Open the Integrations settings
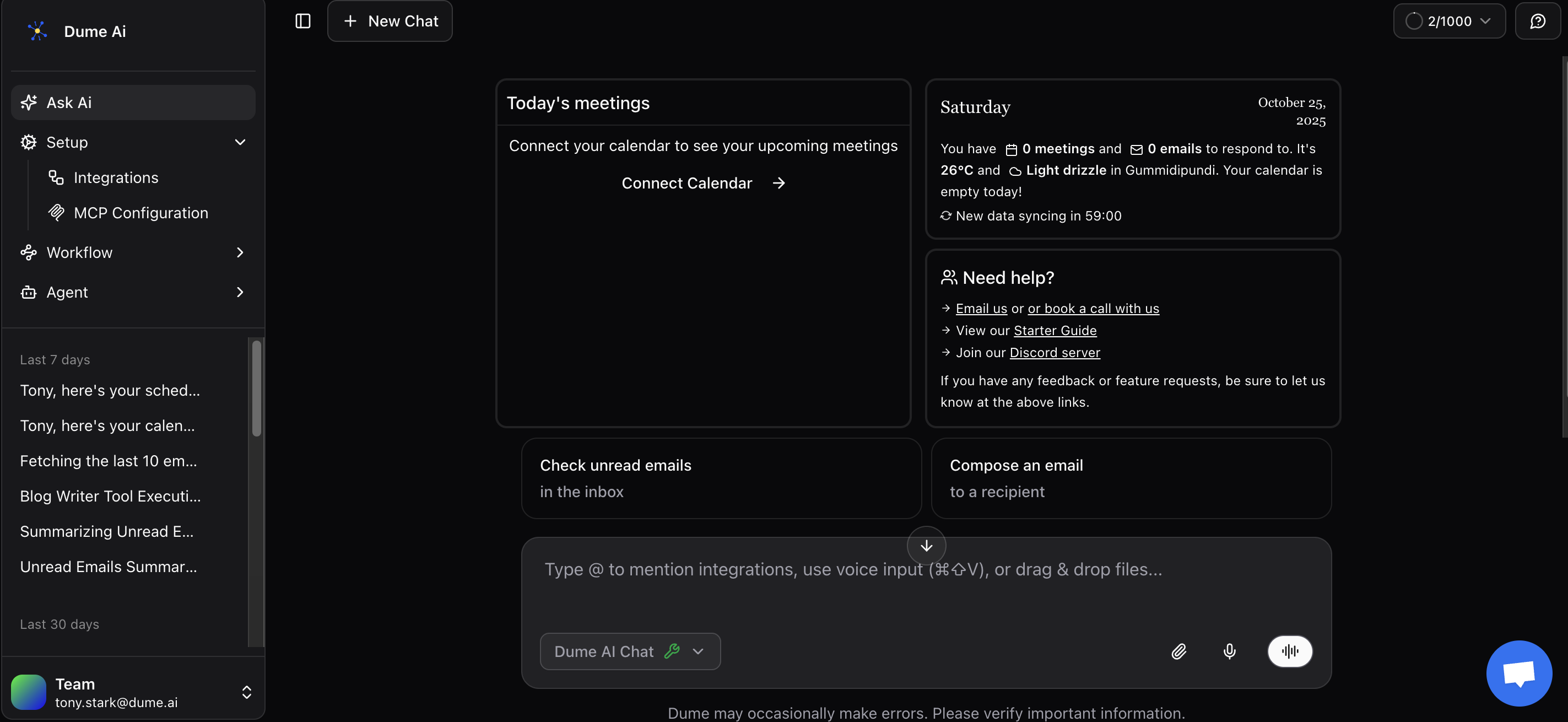The height and width of the screenshot is (722, 1568). pos(116,177)
